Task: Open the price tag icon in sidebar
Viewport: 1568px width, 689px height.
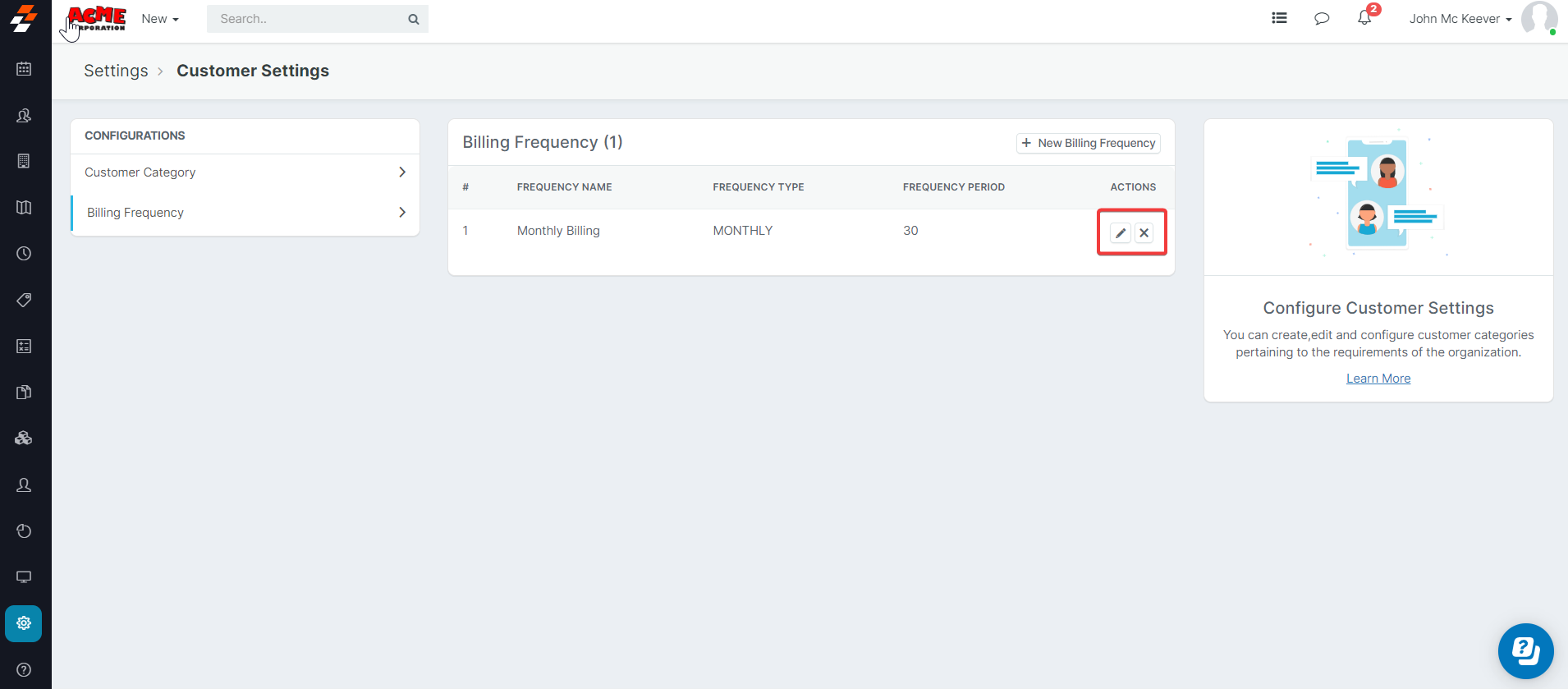Action: 24,300
